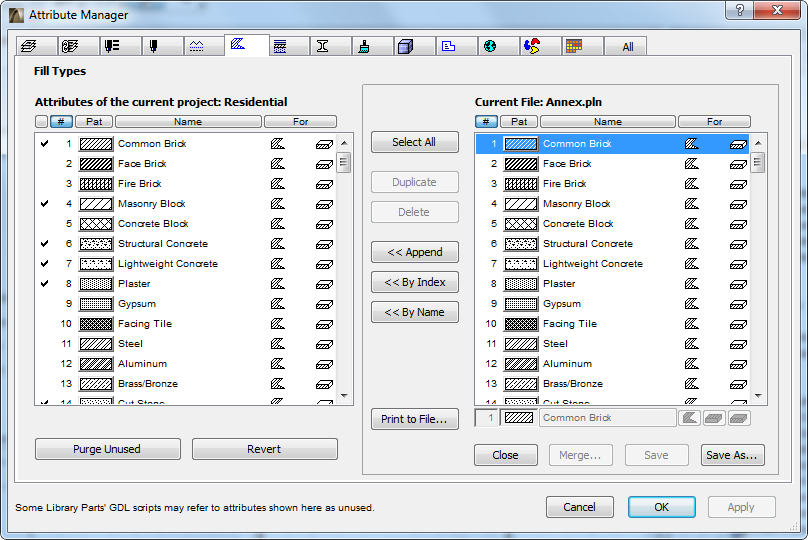This screenshot has width=808, height=540.
Task: Click the Save As button
Action: [x=732, y=455]
